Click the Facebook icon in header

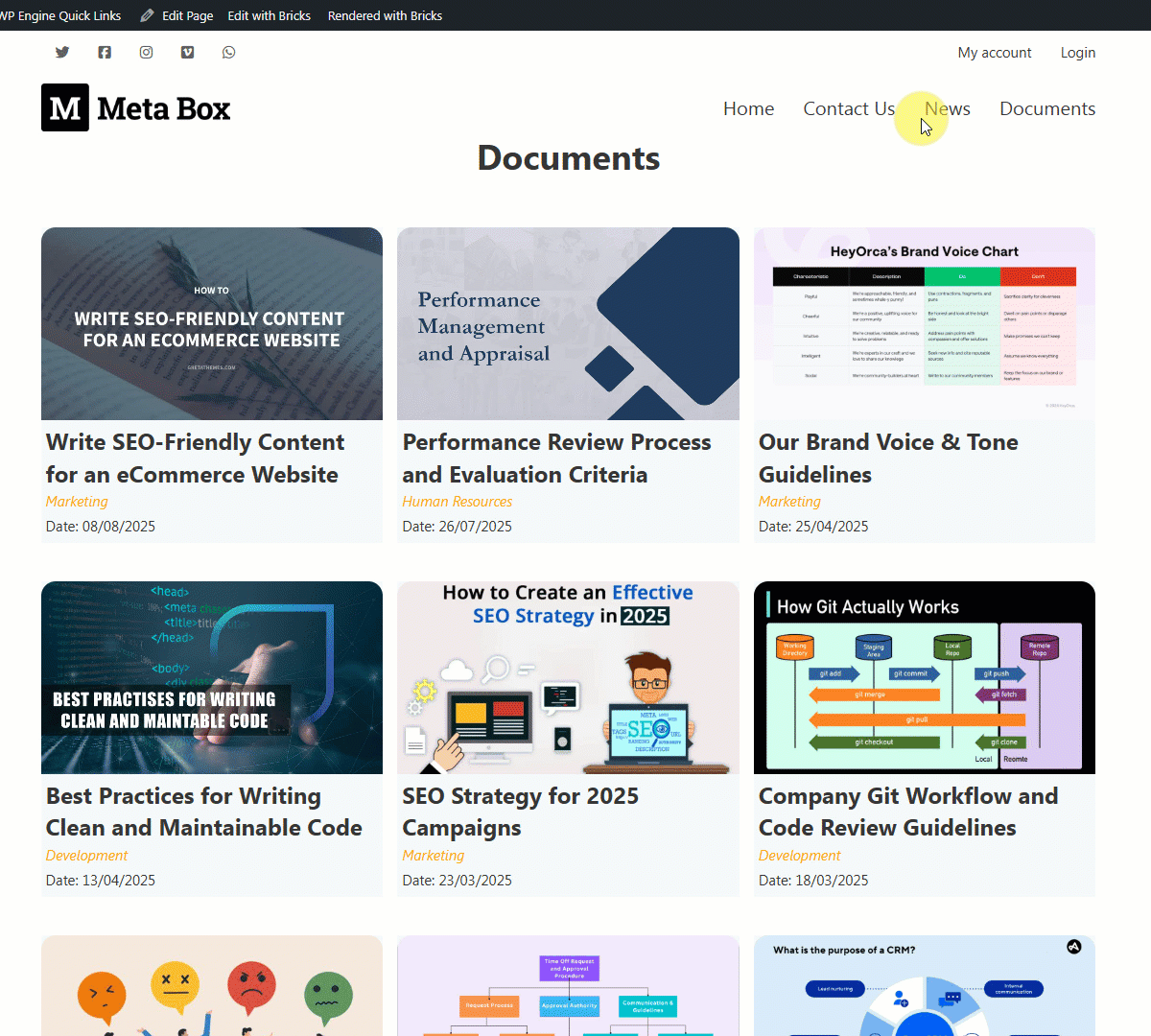coord(105,53)
